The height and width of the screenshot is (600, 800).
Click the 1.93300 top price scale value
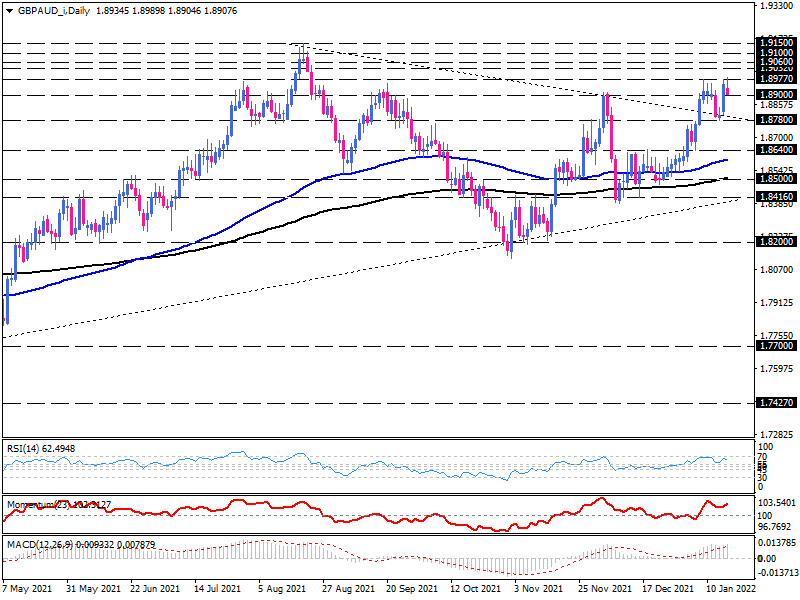point(777,6)
